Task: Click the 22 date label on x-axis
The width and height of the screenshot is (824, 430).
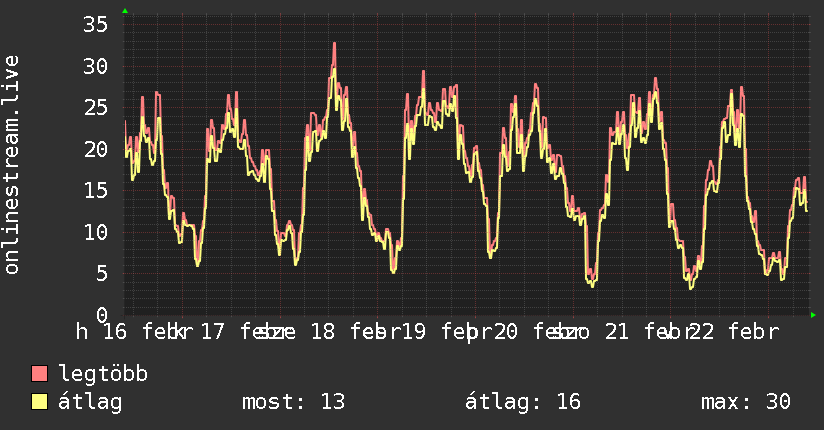Action: point(702,332)
